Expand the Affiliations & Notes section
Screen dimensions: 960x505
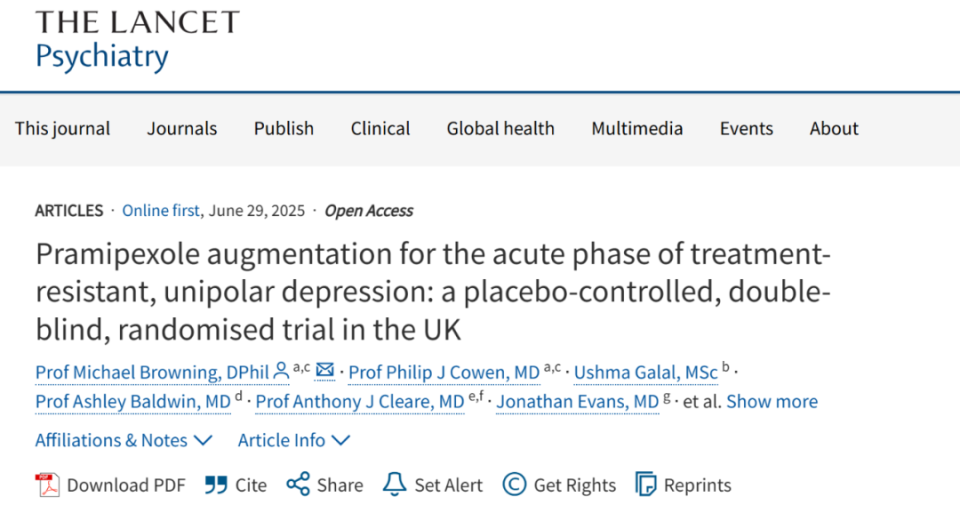[x=124, y=440]
